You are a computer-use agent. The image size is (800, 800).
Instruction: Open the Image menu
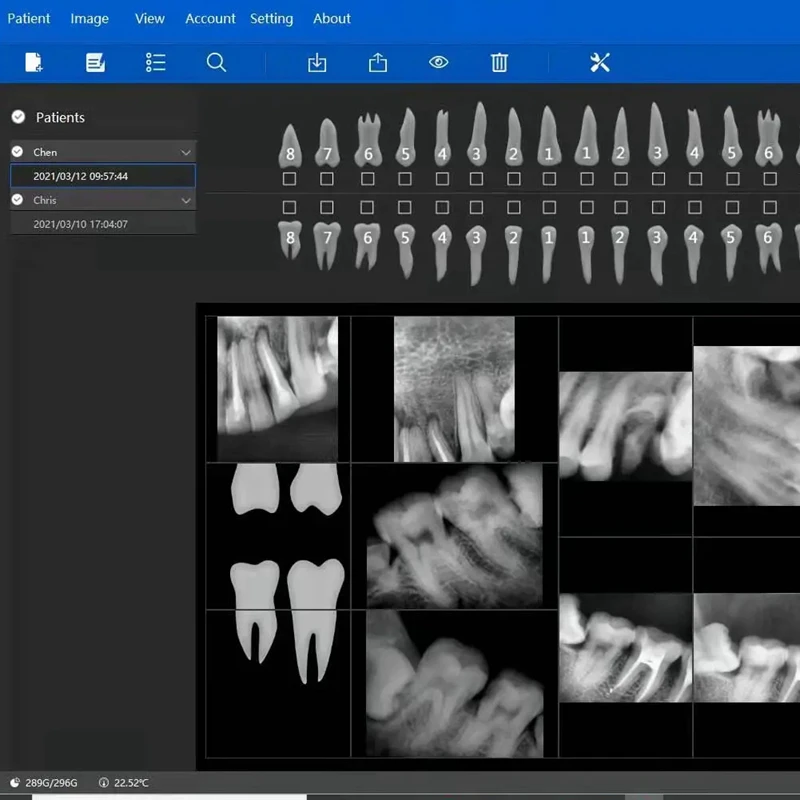pos(90,18)
